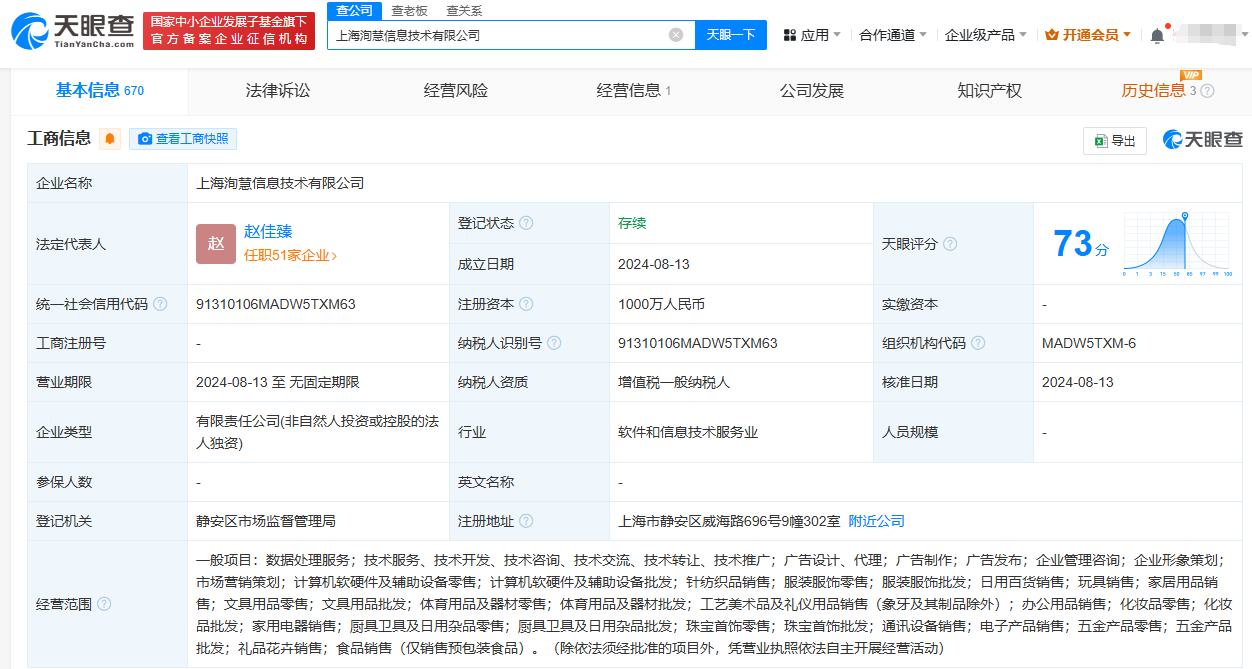The image size is (1252, 669).
Task: Switch to the 公司发展 tab
Action: pyautogui.click(x=812, y=91)
